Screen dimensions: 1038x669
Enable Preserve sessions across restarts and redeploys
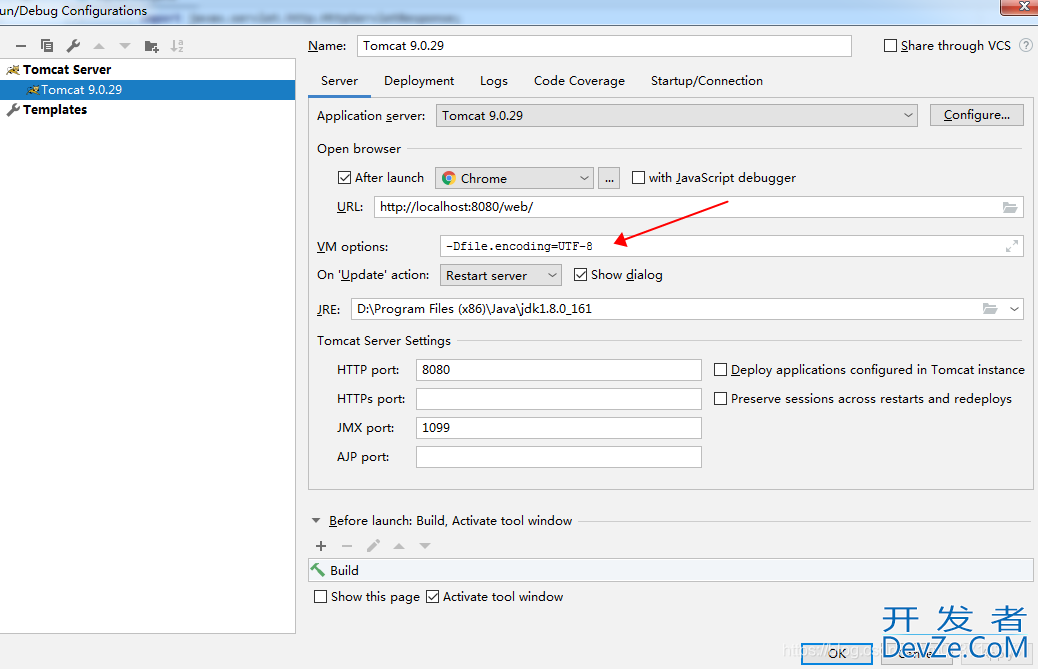[x=720, y=398]
